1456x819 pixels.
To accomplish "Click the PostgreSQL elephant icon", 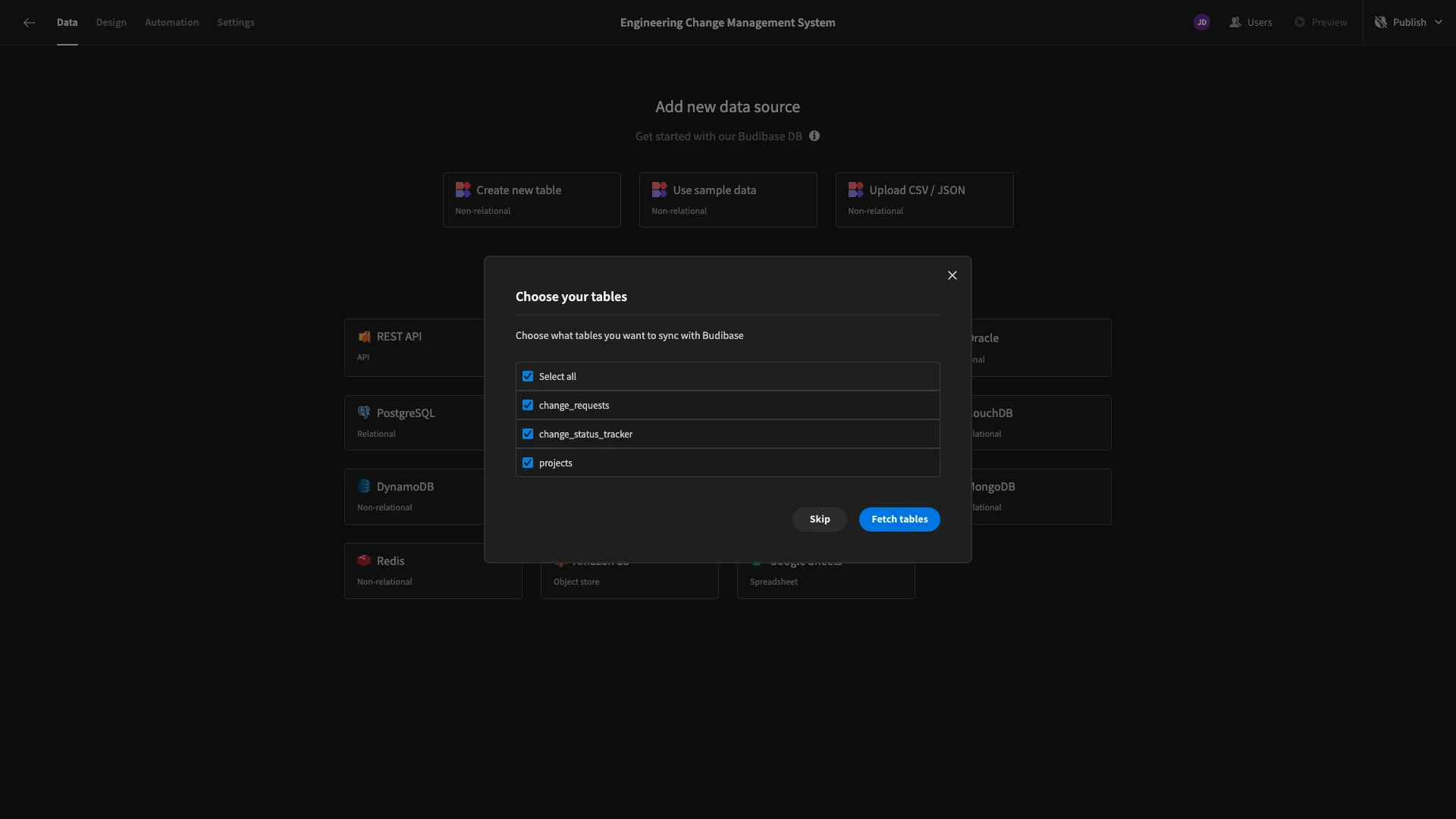I will 364,413.
